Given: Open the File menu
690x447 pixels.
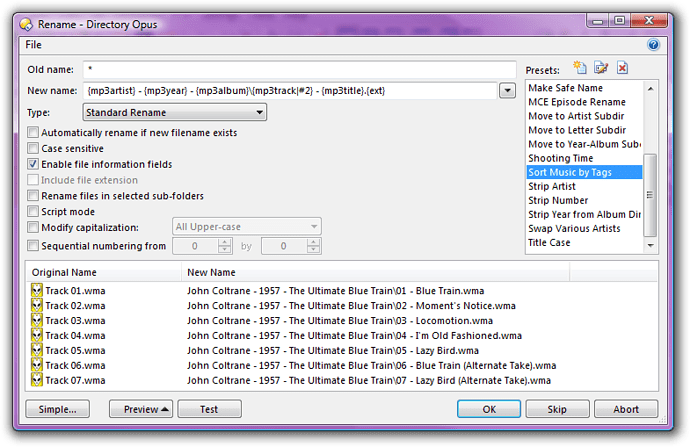Looking at the screenshot, I should coord(33,45).
